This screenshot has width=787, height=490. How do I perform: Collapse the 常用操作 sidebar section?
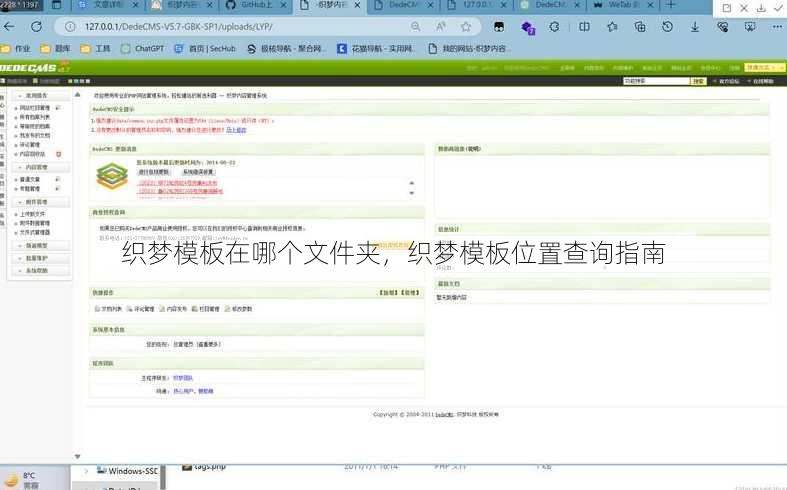pyautogui.click(x=41, y=95)
